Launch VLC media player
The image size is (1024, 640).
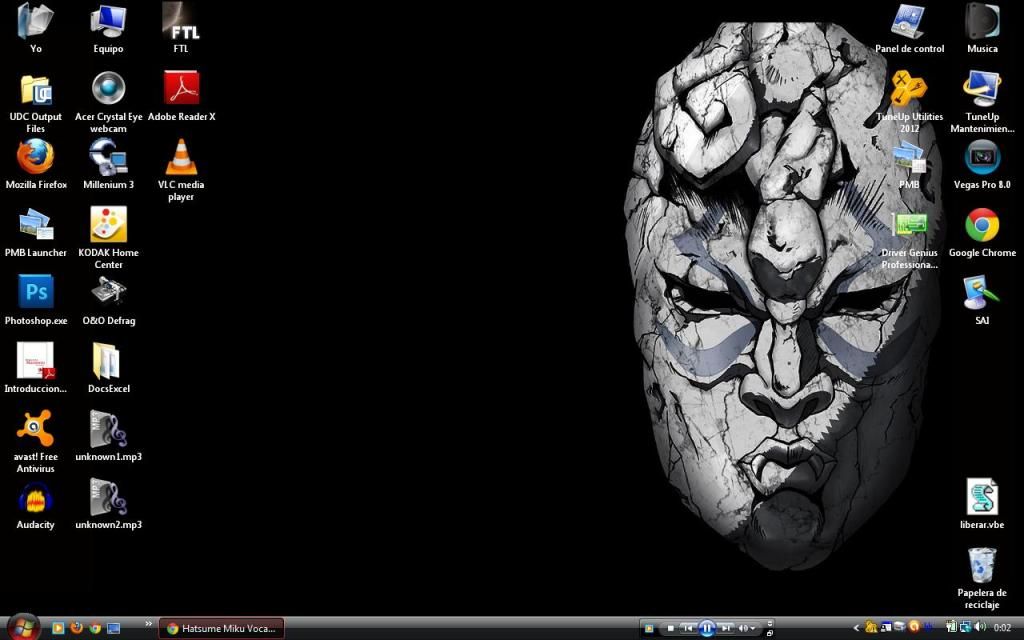click(x=181, y=170)
